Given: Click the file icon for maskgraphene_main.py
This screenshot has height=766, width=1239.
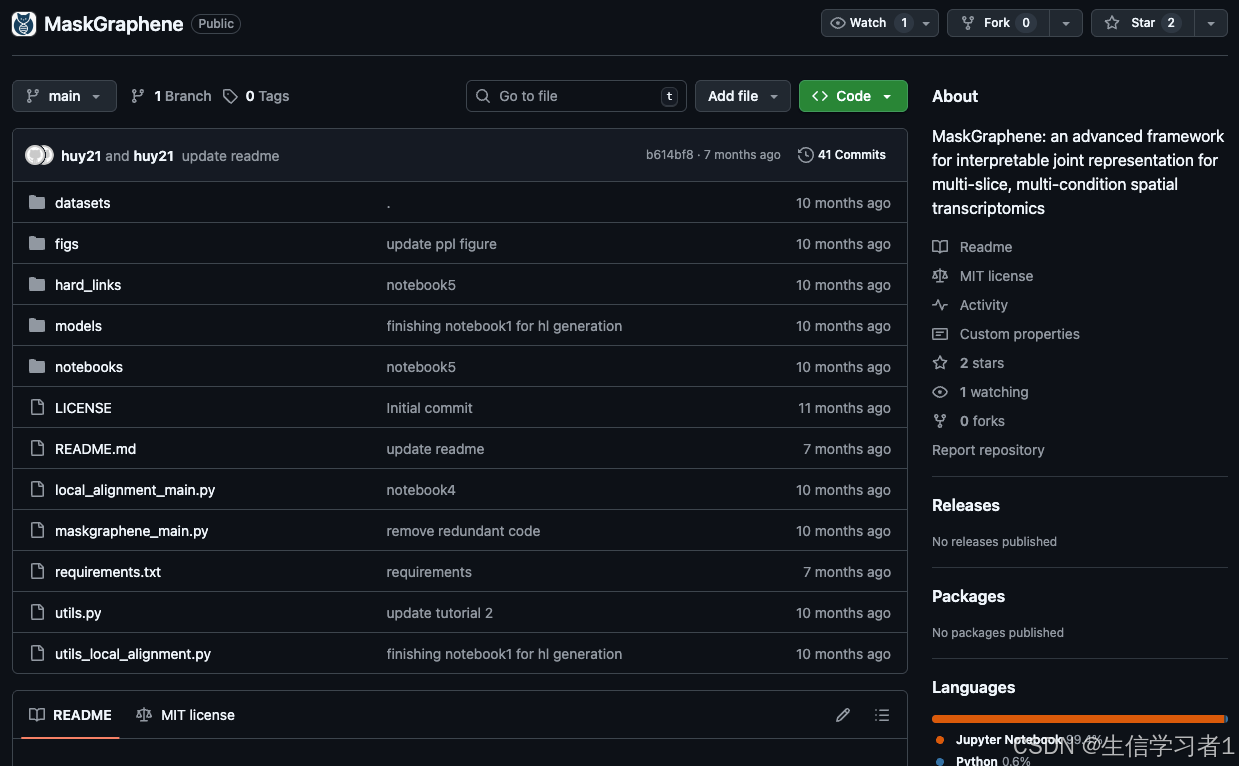Looking at the screenshot, I should click(37, 531).
